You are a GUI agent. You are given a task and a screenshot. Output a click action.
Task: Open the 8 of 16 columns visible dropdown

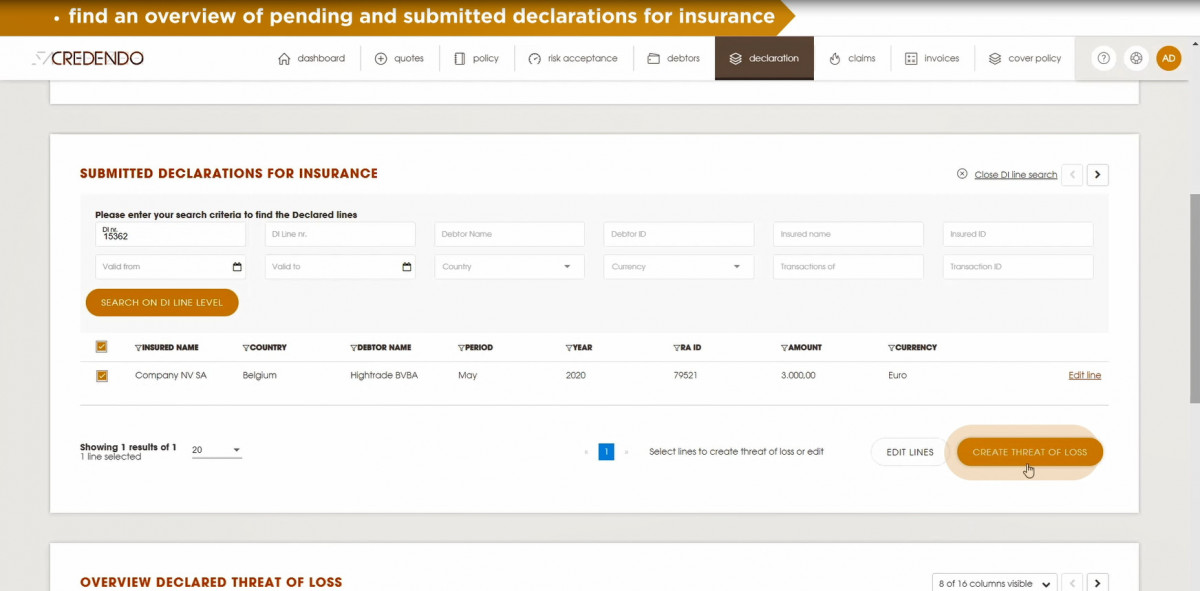[994, 583]
